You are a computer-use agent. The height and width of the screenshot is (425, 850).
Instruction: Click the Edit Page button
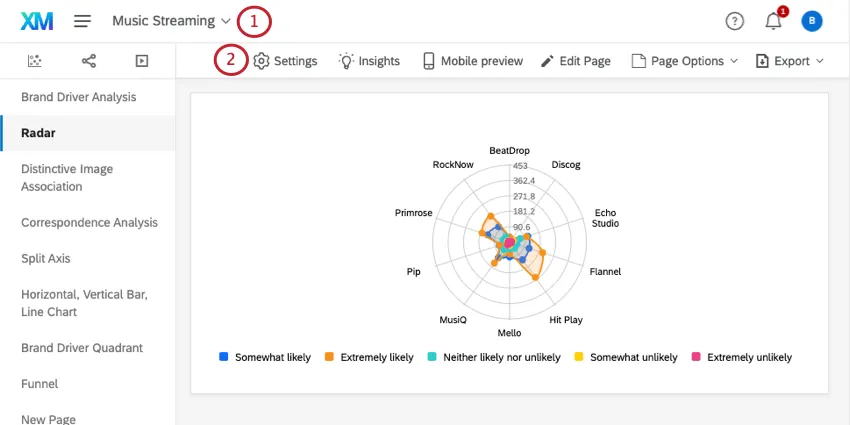pos(575,61)
